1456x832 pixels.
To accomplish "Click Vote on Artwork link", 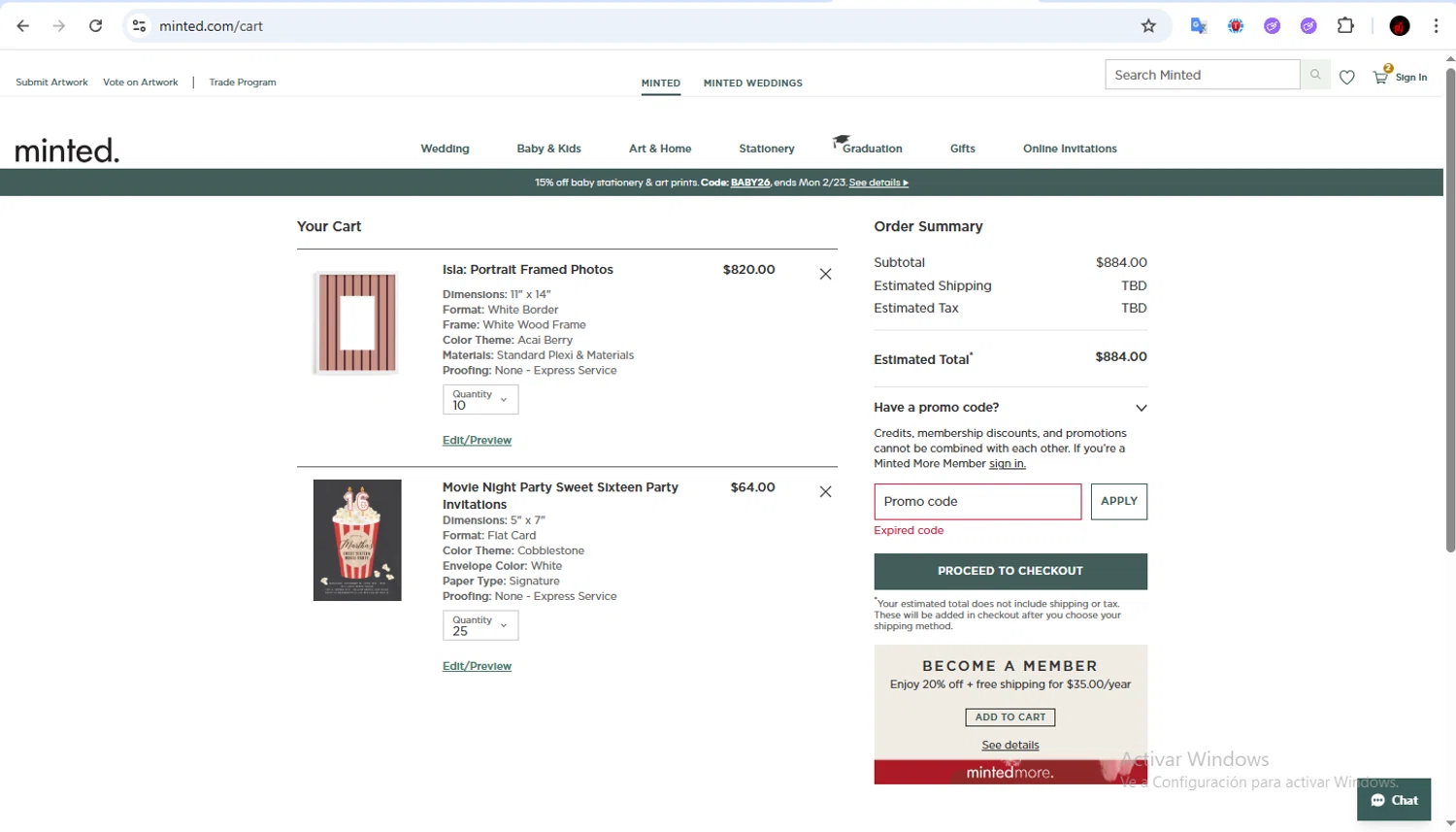I will click(141, 83).
